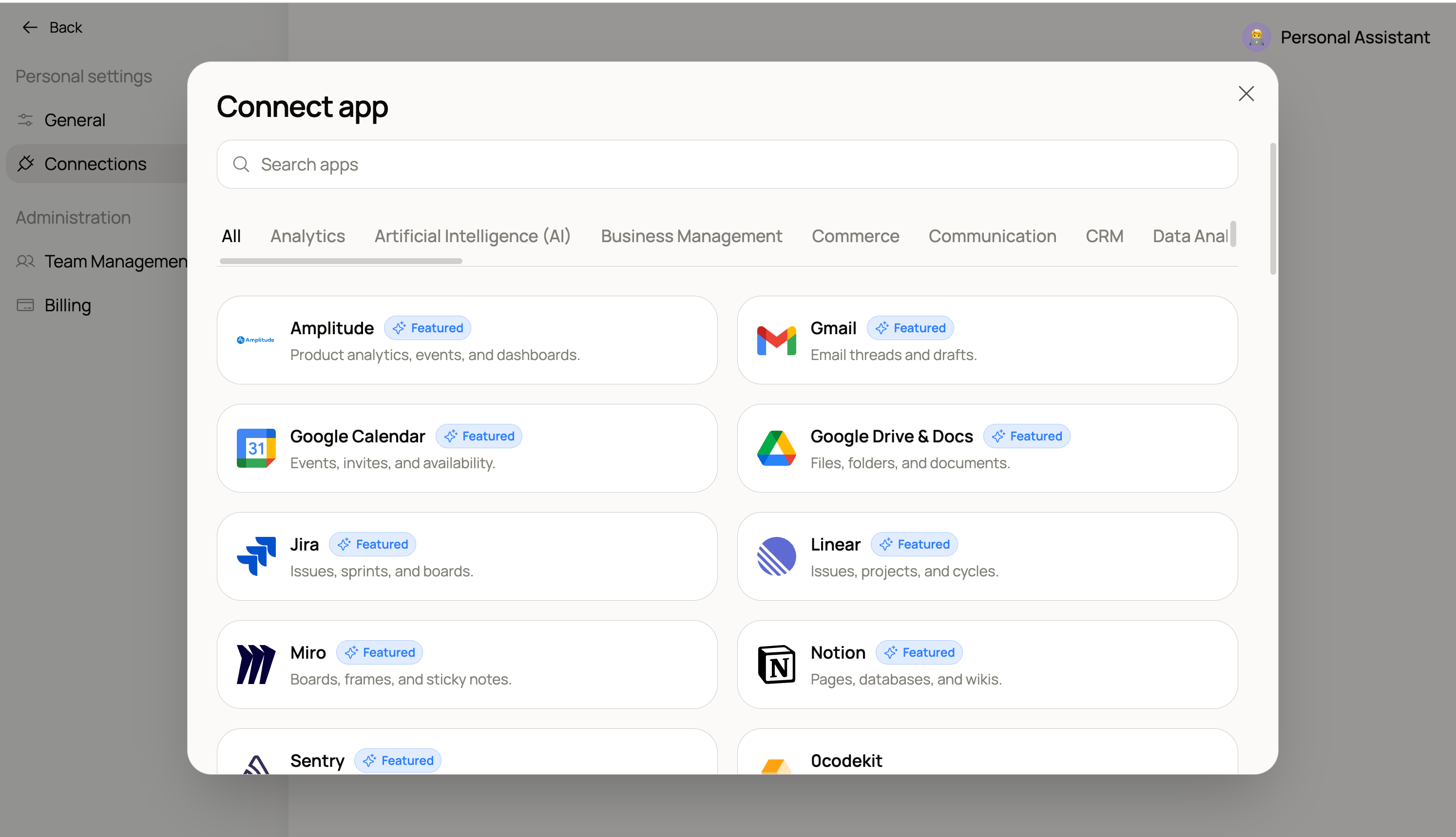Image resolution: width=1456 pixels, height=837 pixels.
Task: Click the Featured badge next to Linear
Action: 914,544
